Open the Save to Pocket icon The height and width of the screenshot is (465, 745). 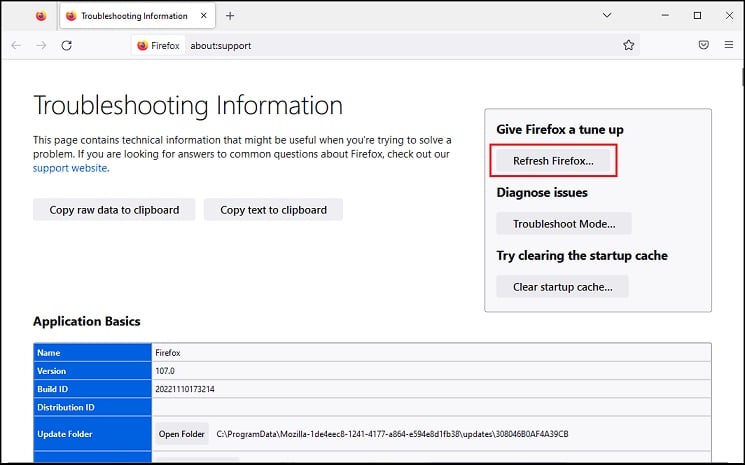(704, 45)
